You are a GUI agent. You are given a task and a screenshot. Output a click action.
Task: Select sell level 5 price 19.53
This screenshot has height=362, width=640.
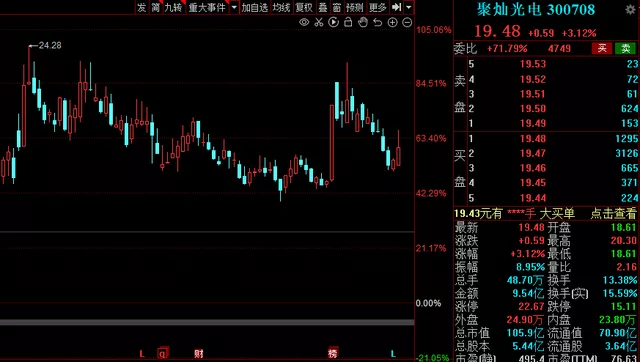tap(533, 64)
